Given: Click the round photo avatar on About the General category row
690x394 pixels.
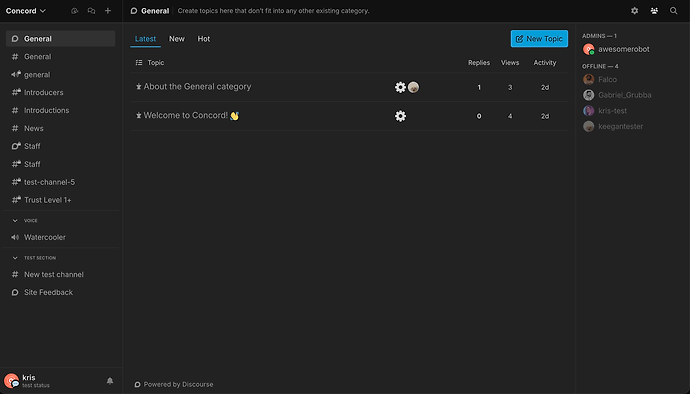Looking at the screenshot, I should pyautogui.click(x=413, y=87).
